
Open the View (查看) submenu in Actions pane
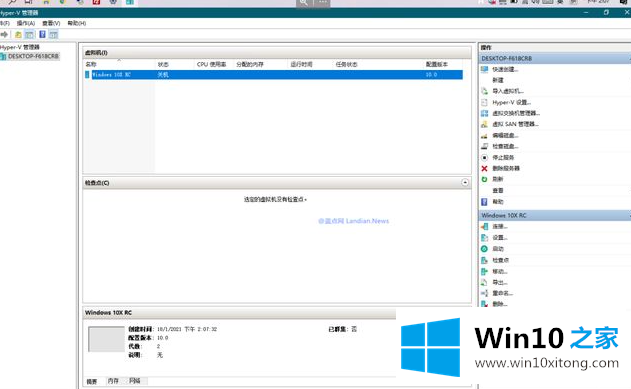[x=498, y=190]
